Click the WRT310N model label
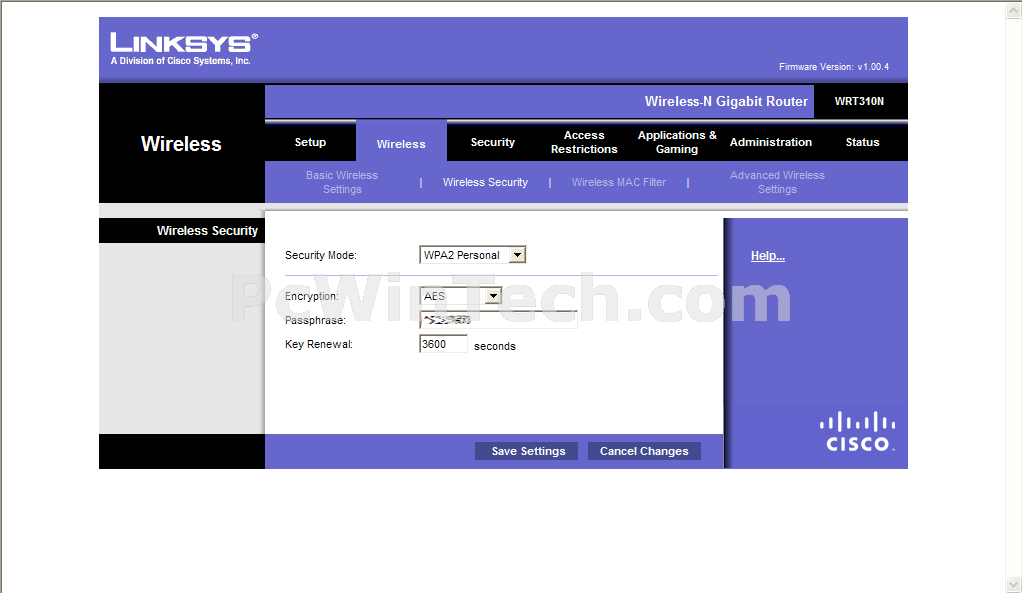Screen dimensions: 1022x593 [x=859, y=101]
